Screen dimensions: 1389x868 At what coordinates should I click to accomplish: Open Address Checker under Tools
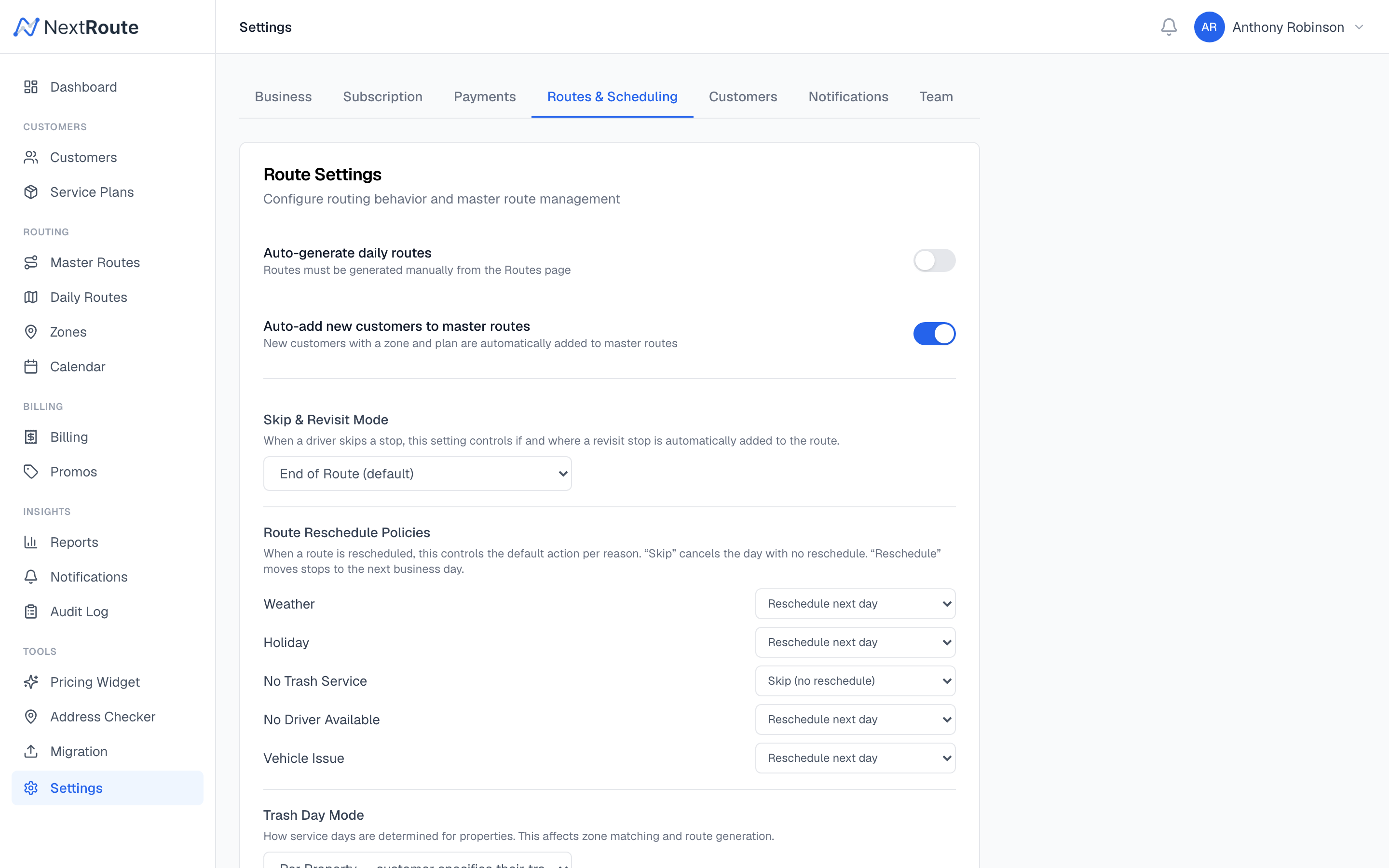tap(102, 717)
